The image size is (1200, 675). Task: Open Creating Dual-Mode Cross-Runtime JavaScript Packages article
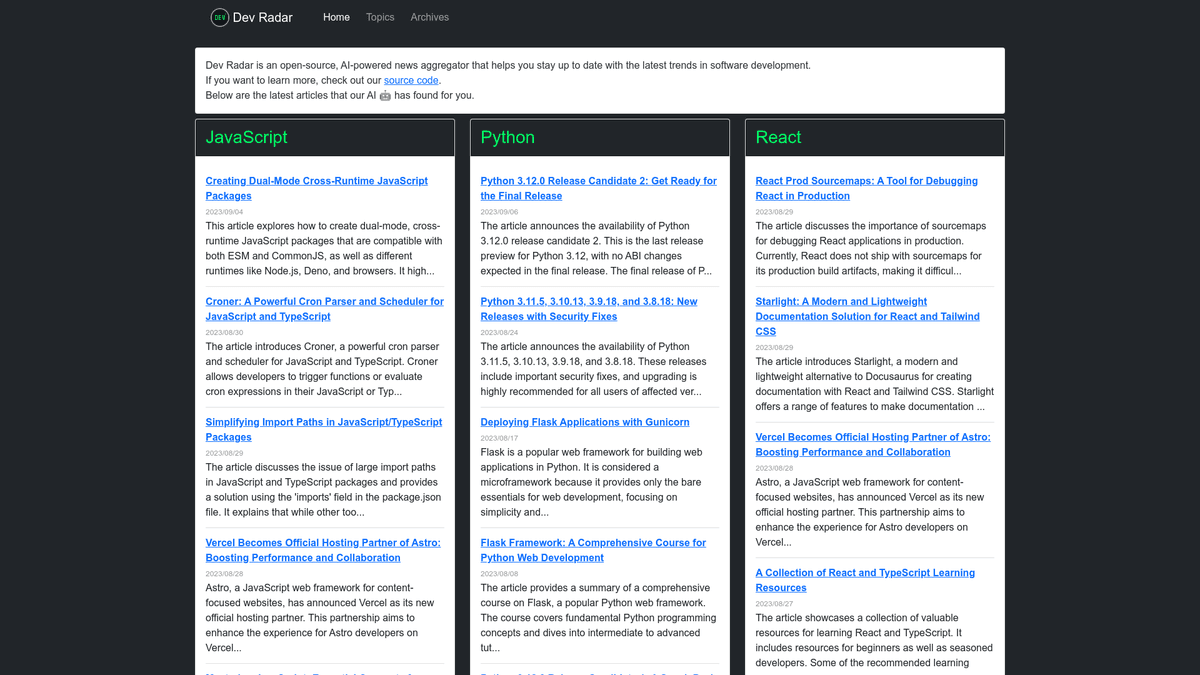pyautogui.click(x=317, y=188)
